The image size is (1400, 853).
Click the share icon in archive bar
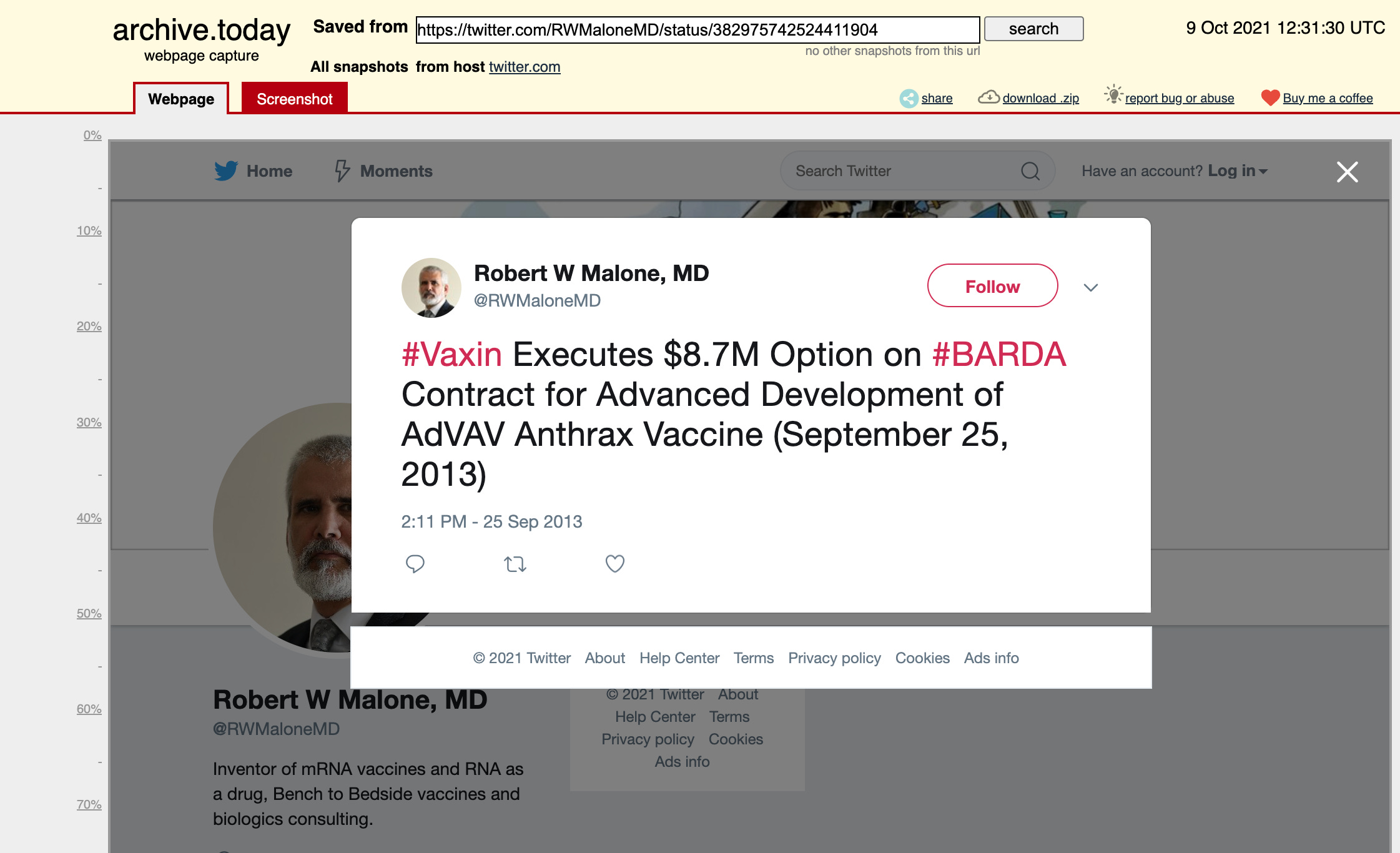tap(909, 98)
